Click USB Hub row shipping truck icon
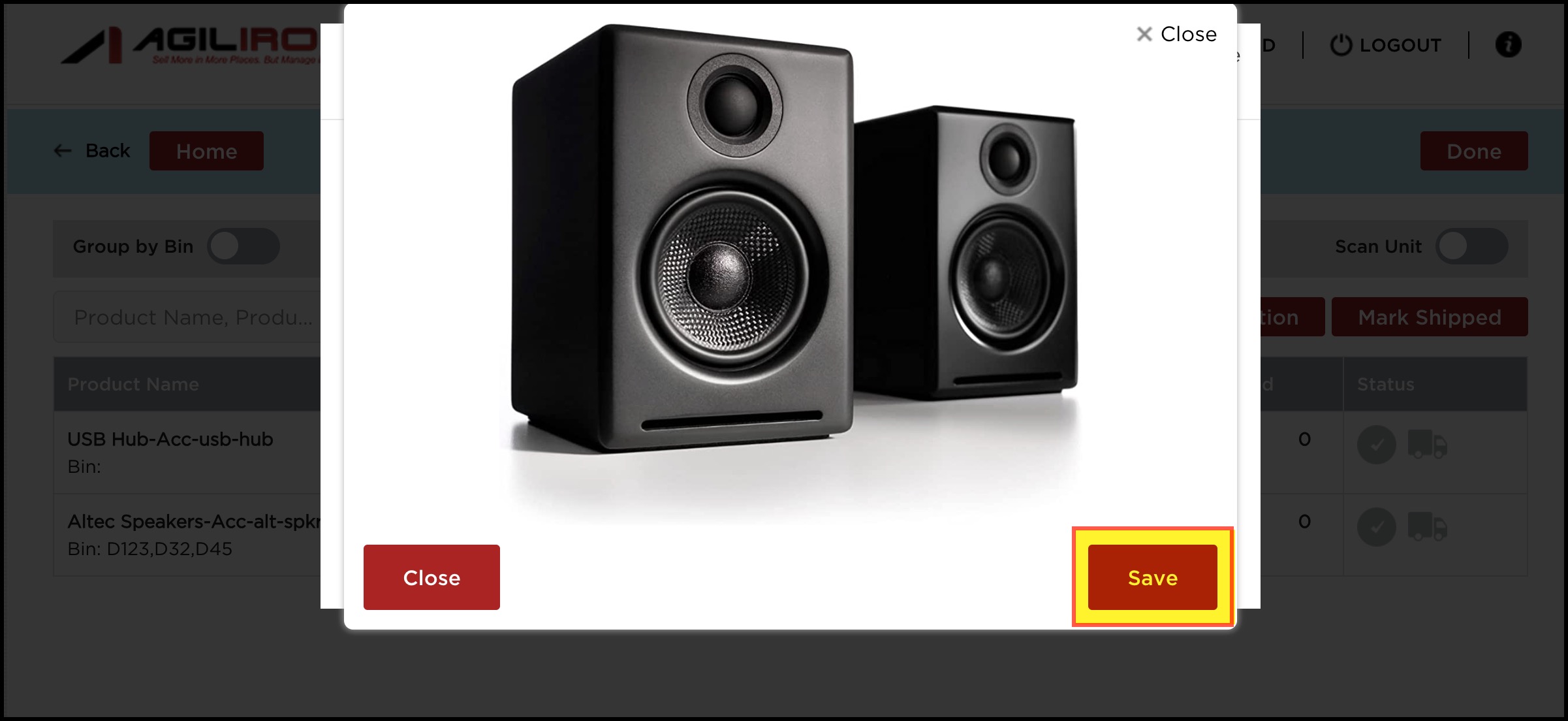Image resolution: width=1568 pixels, height=721 pixels. click(x=1428, y=445)
